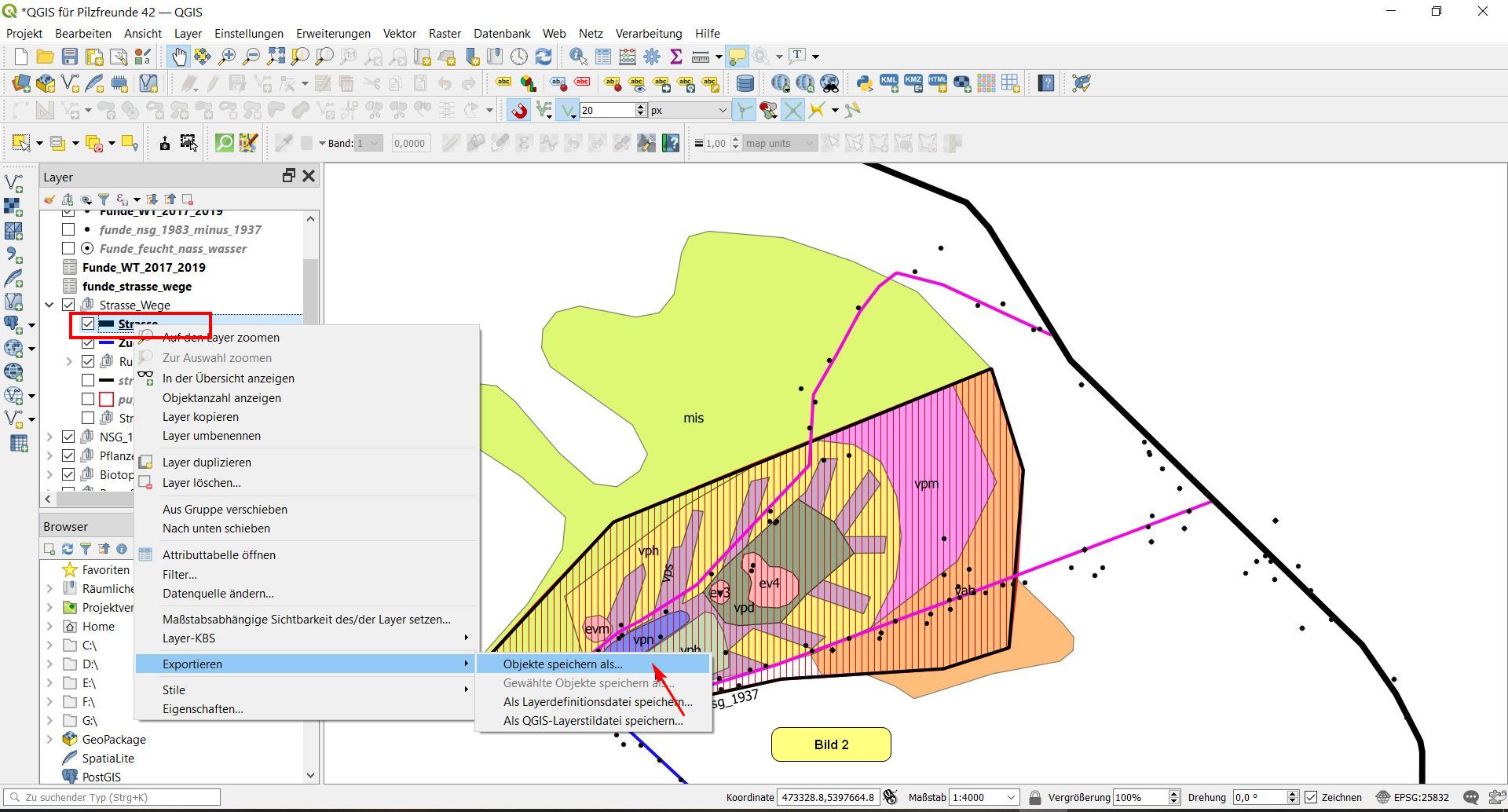Select 'Attributtabelle öffnen' in context menu
The image size is (1508, 812).
coord(218,555)
